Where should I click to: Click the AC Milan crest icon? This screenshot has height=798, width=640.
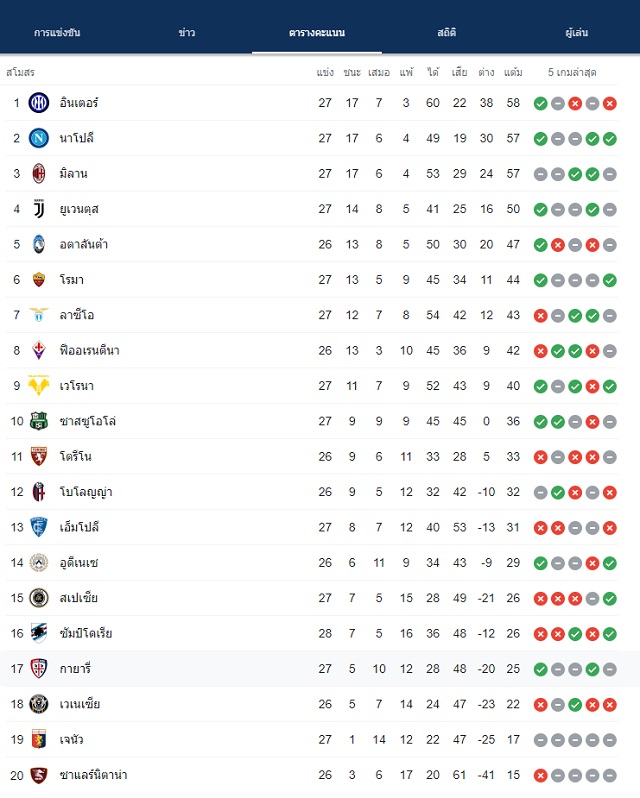tap(39, 174)
